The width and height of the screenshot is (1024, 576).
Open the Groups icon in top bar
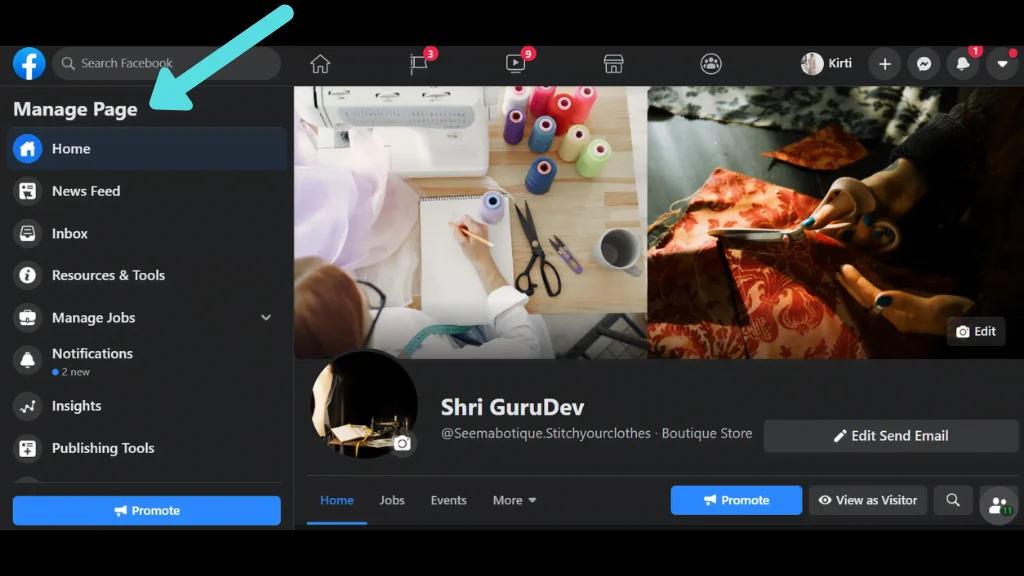pos(711,64)
